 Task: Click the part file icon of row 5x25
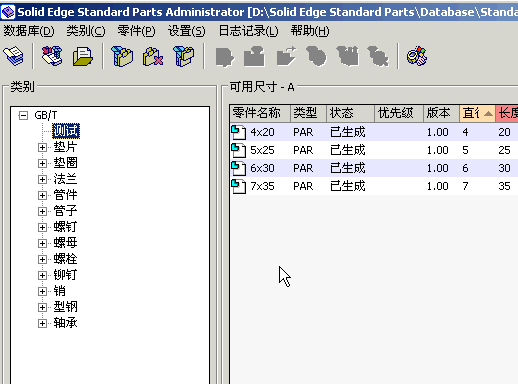[239, 150]
